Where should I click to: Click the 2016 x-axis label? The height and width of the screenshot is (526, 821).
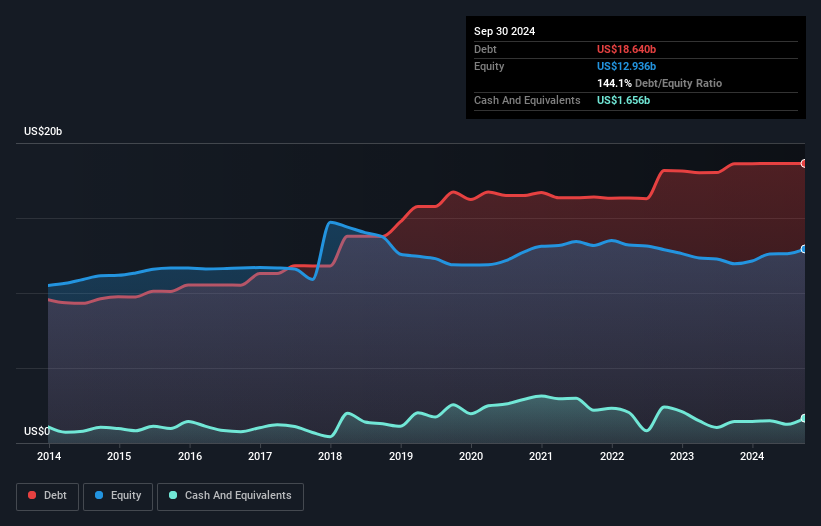pos(190,456)
